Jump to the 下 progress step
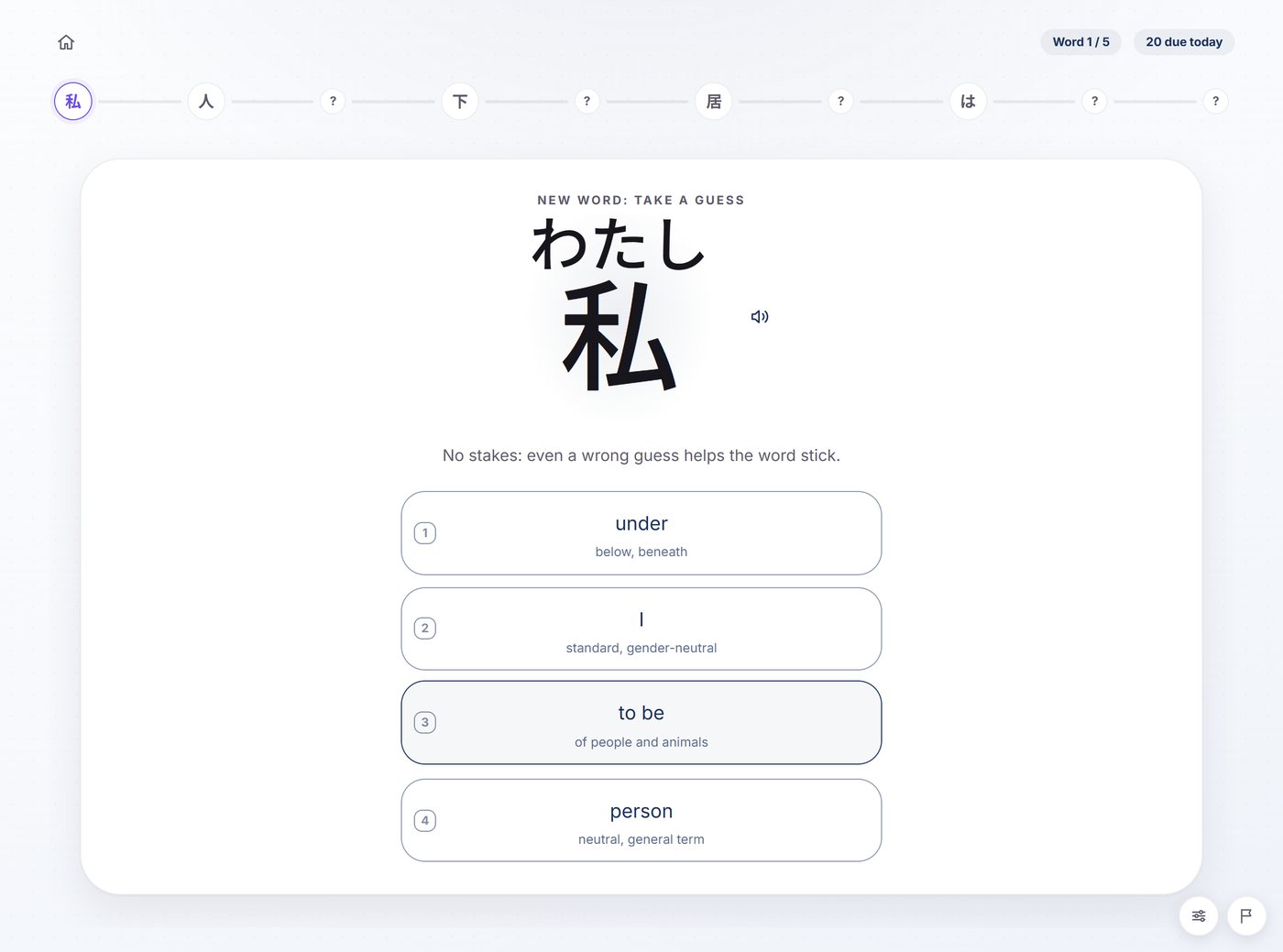Viewport: 1283px width, 952px height. [x=460, y=101]
